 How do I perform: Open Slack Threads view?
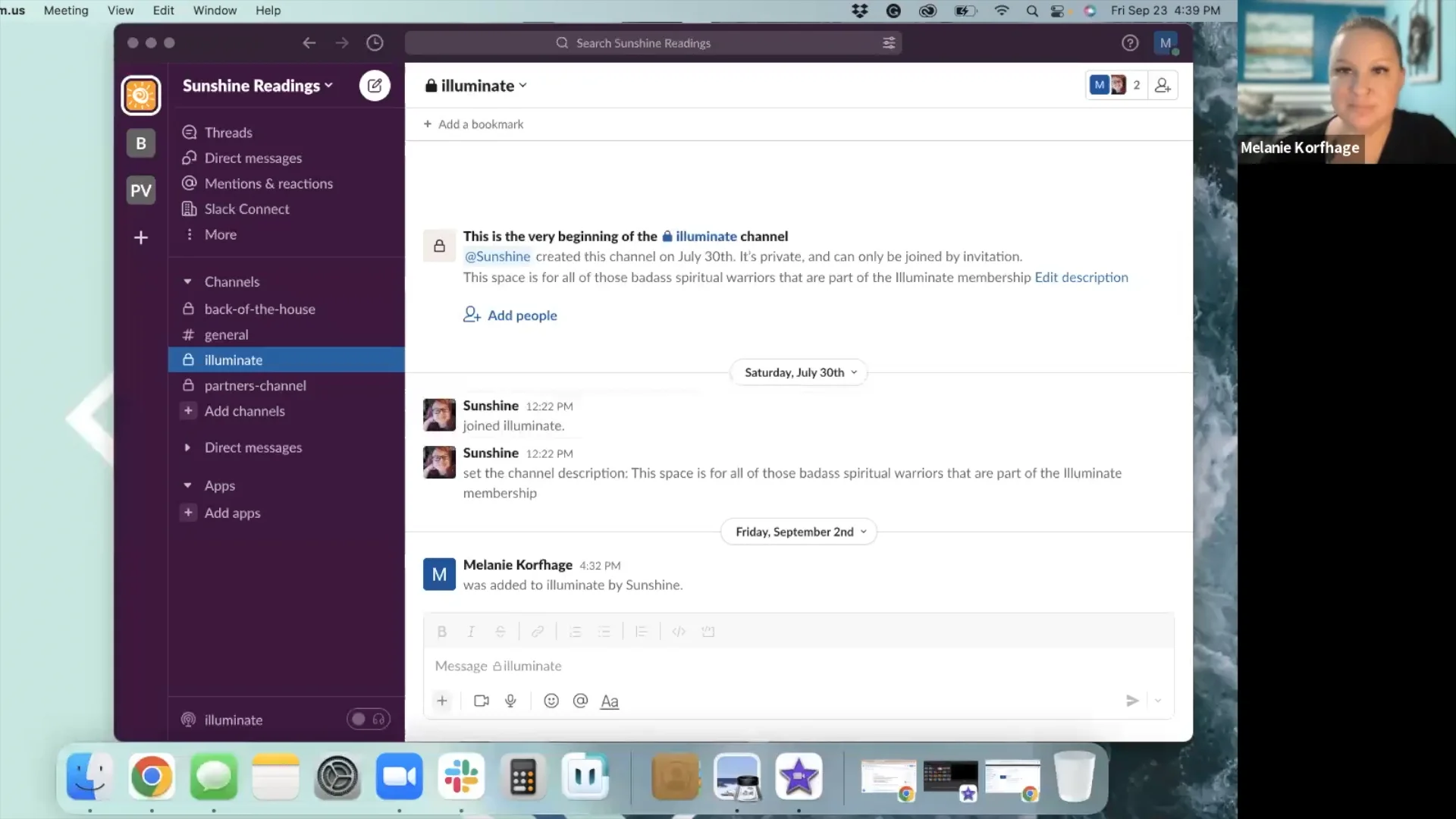pos(227,132)
